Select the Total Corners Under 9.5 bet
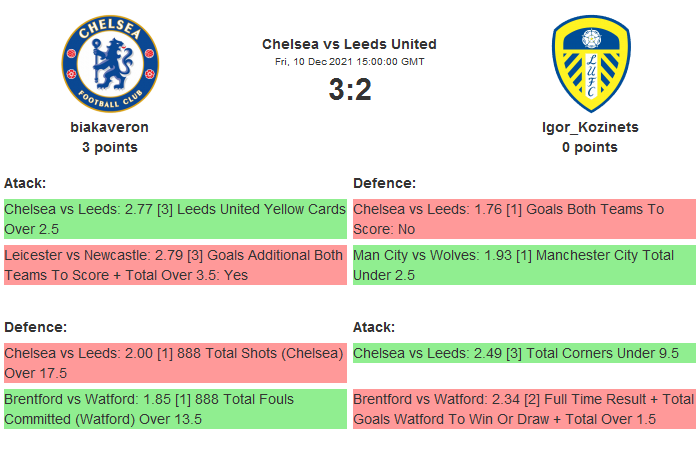 [x=524, y=353]
